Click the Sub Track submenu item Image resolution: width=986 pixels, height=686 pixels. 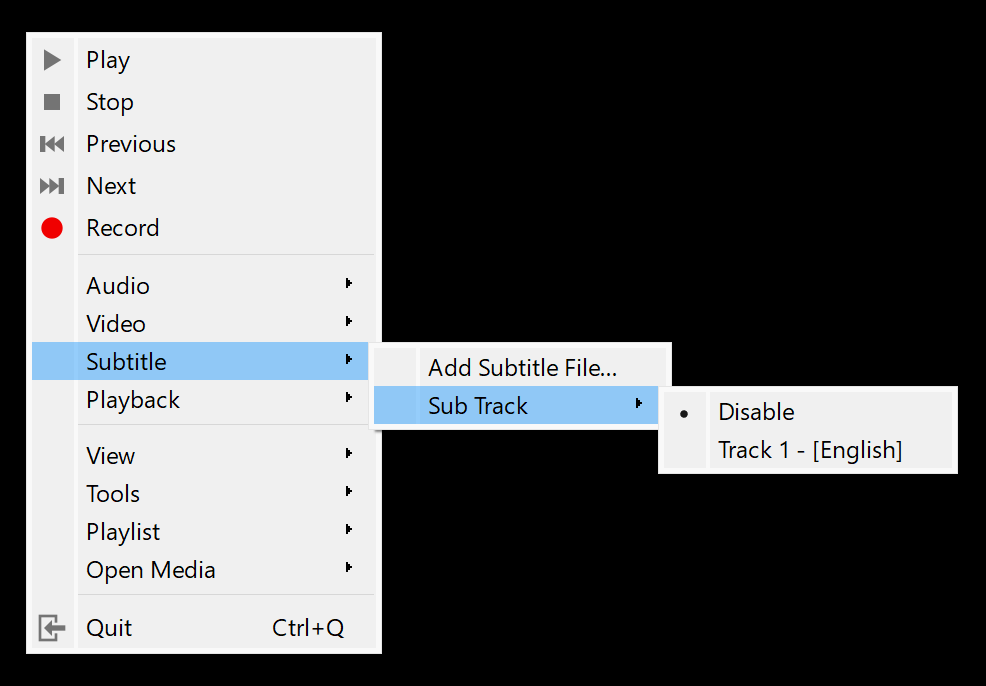[x=478, y=406]
